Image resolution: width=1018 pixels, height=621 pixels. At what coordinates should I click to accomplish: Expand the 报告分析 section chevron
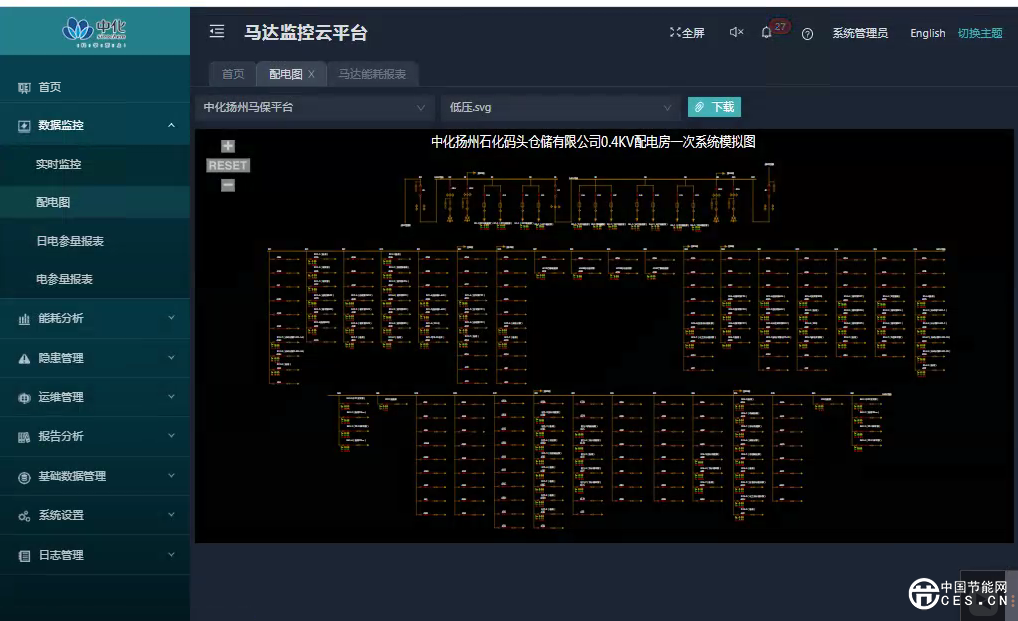(x=171, y=436)
